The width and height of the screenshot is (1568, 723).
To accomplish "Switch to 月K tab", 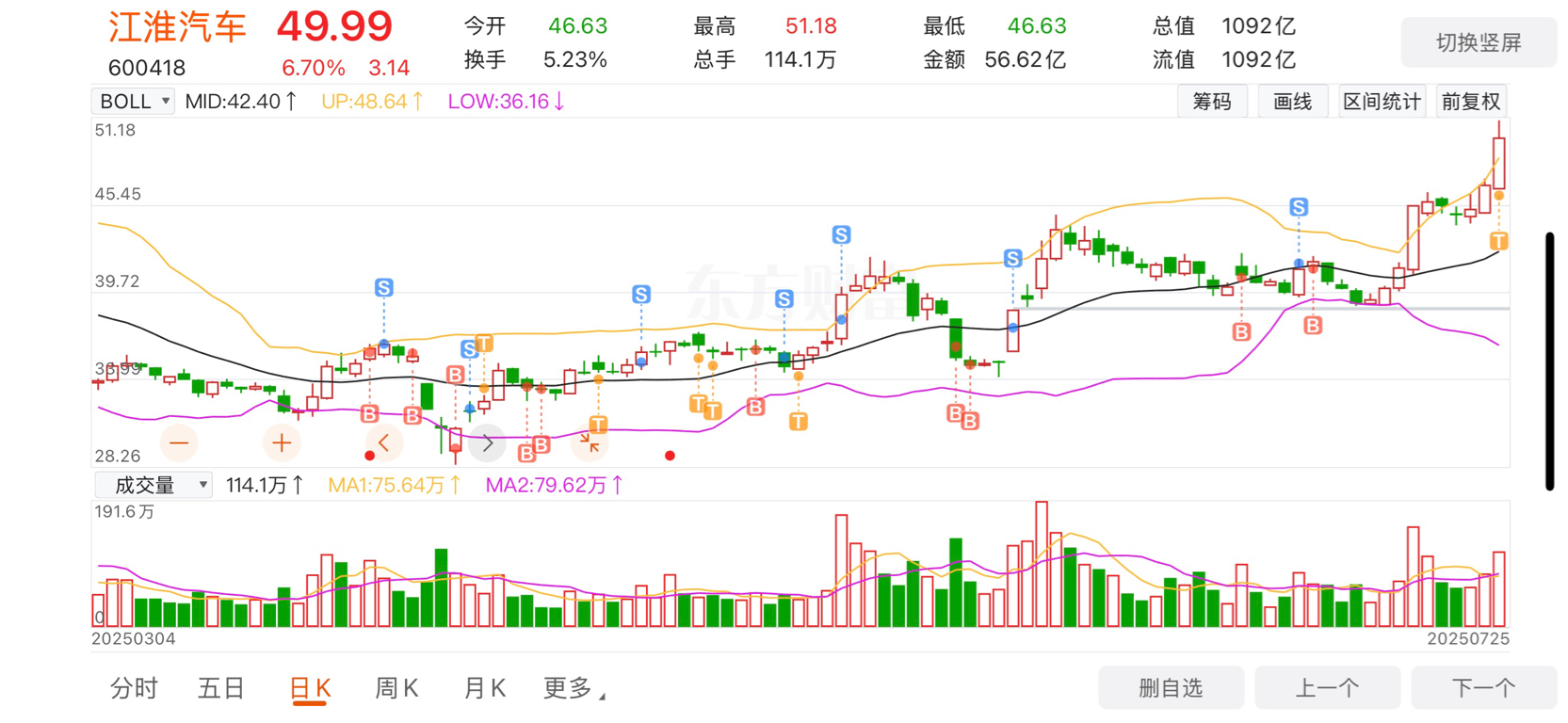I will coord(485,689).
